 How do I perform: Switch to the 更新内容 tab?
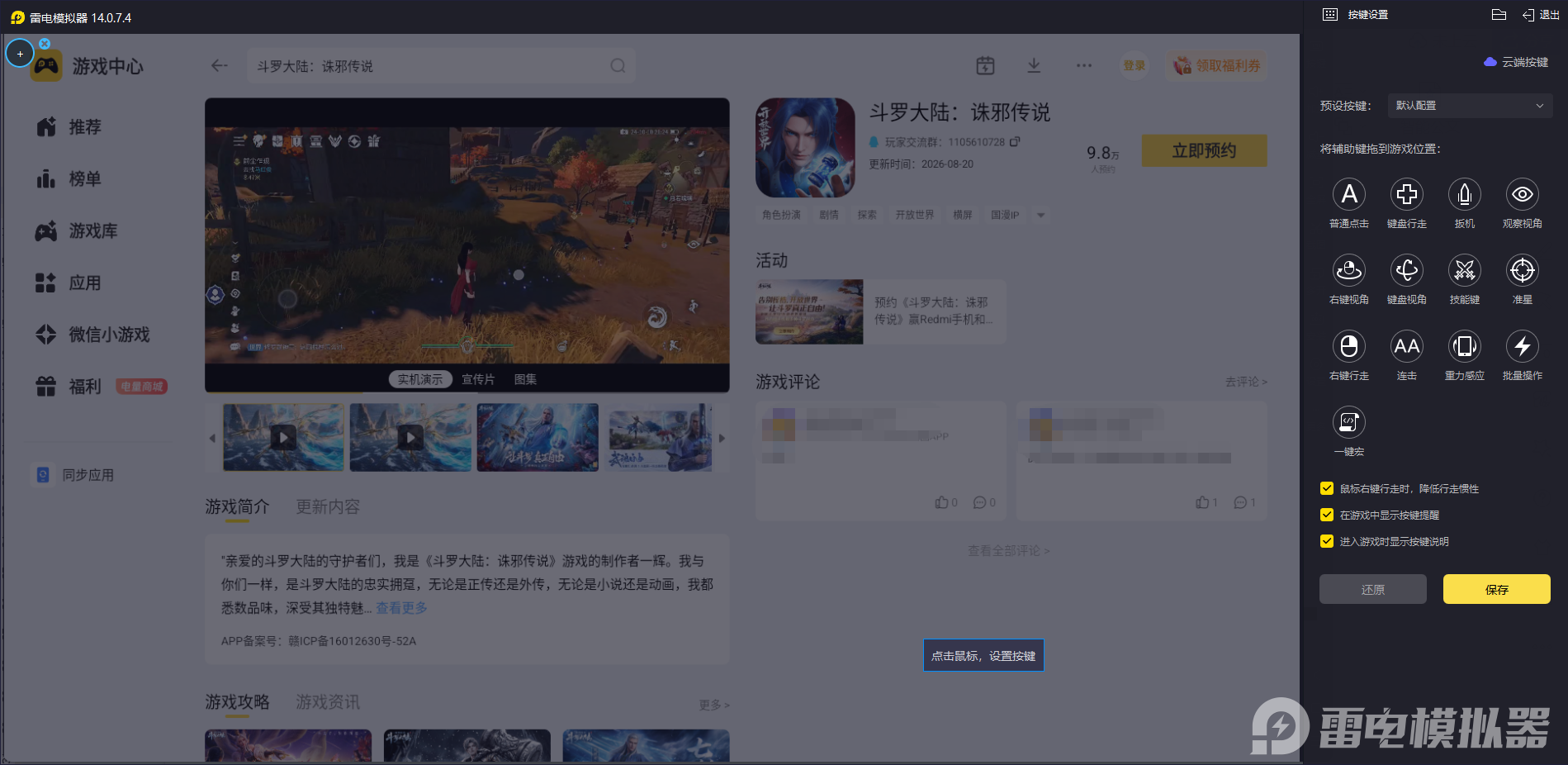click(328, 506)
